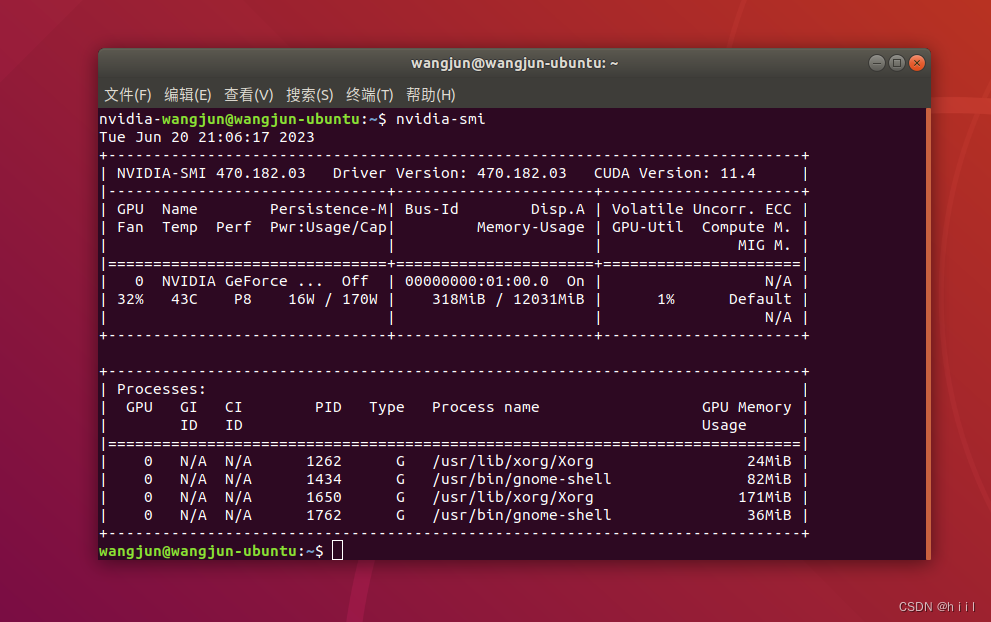Viewport: 991px width, 622px height.
Task: Close the terminal window
Action: pyautogui.click(x=917, y=63)
